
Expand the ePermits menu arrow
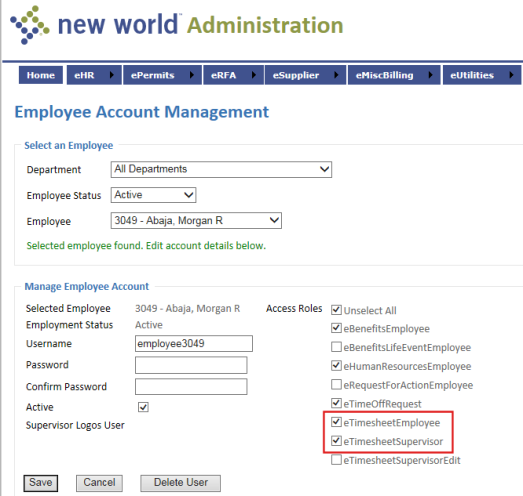(x=191, y=75)
